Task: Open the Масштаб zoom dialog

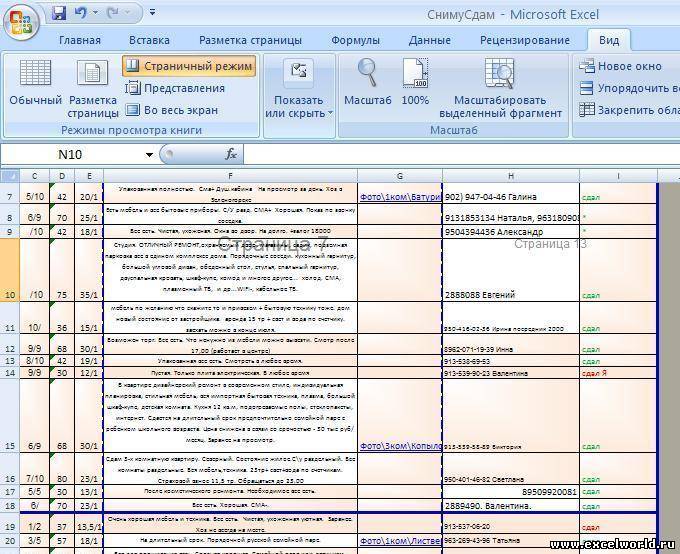Action: (368, 82)
